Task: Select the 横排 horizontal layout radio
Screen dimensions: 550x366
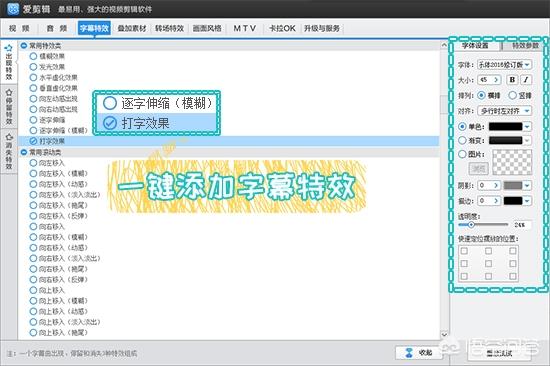Action: [481, 95]
